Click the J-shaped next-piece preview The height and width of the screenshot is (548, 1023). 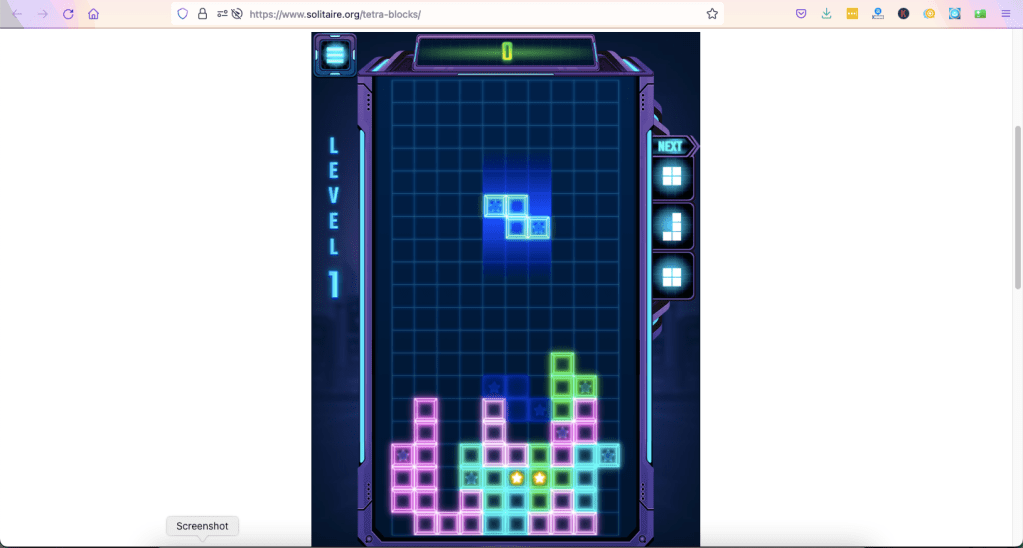672,226
